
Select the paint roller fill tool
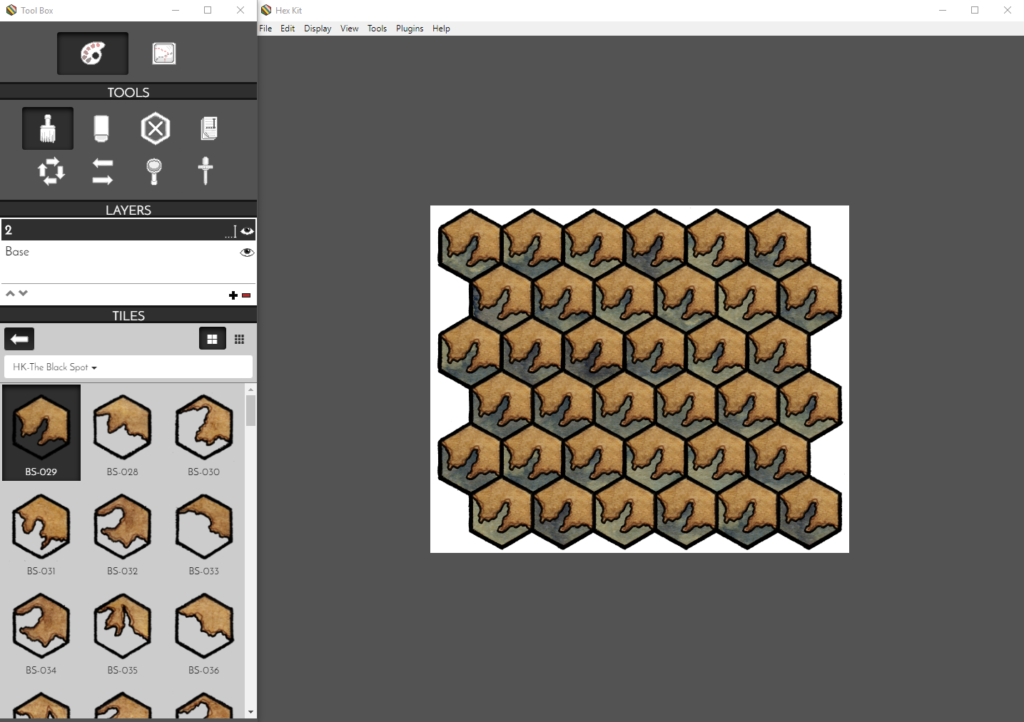click(101, 128)
